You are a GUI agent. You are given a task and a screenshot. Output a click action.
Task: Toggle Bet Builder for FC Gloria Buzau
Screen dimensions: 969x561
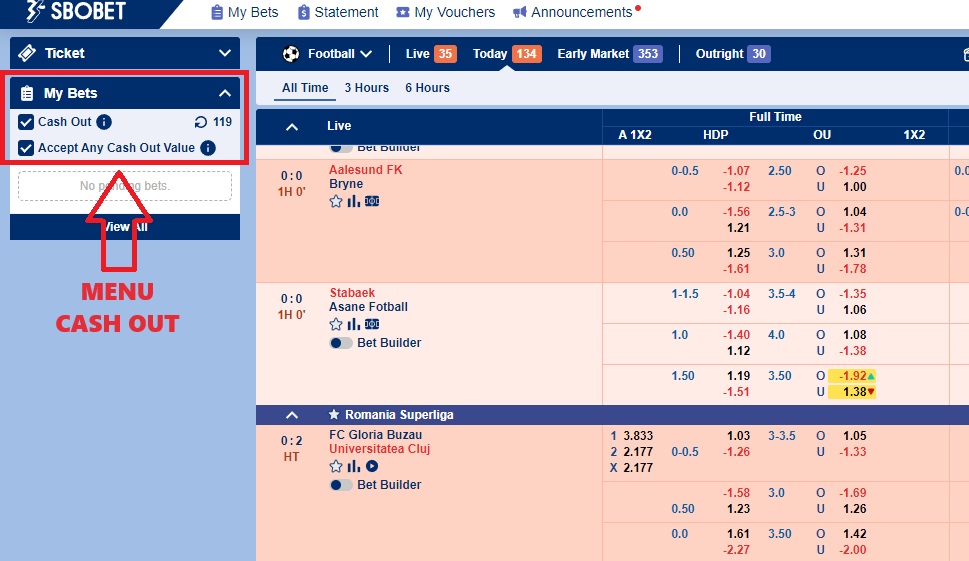click(x=341, y=485)
